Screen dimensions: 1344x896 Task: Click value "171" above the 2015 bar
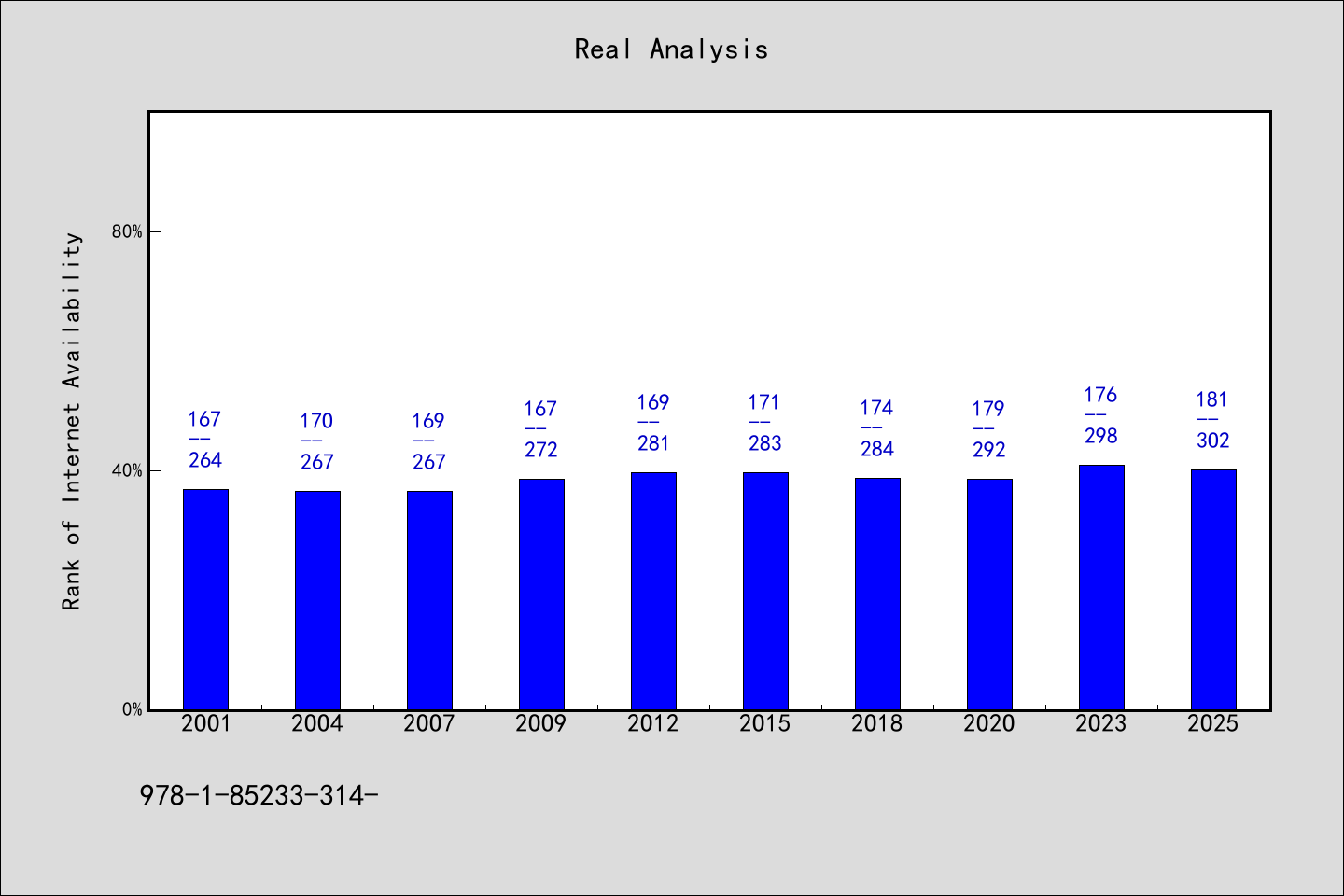pos(764,402)
